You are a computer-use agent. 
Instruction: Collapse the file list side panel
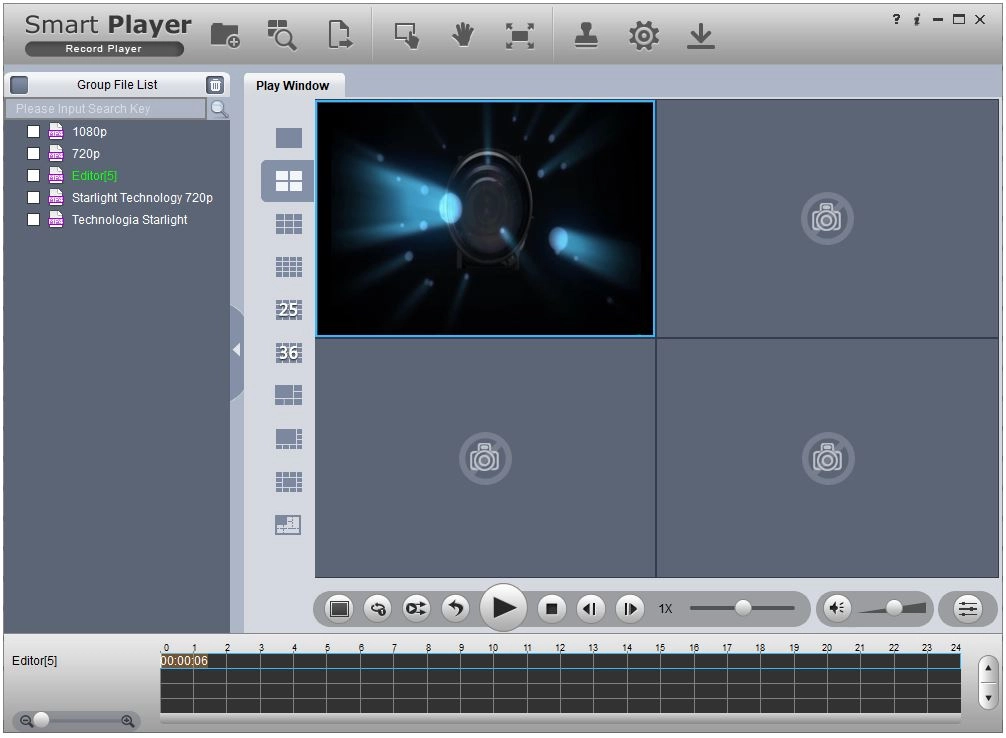[237, 350]
